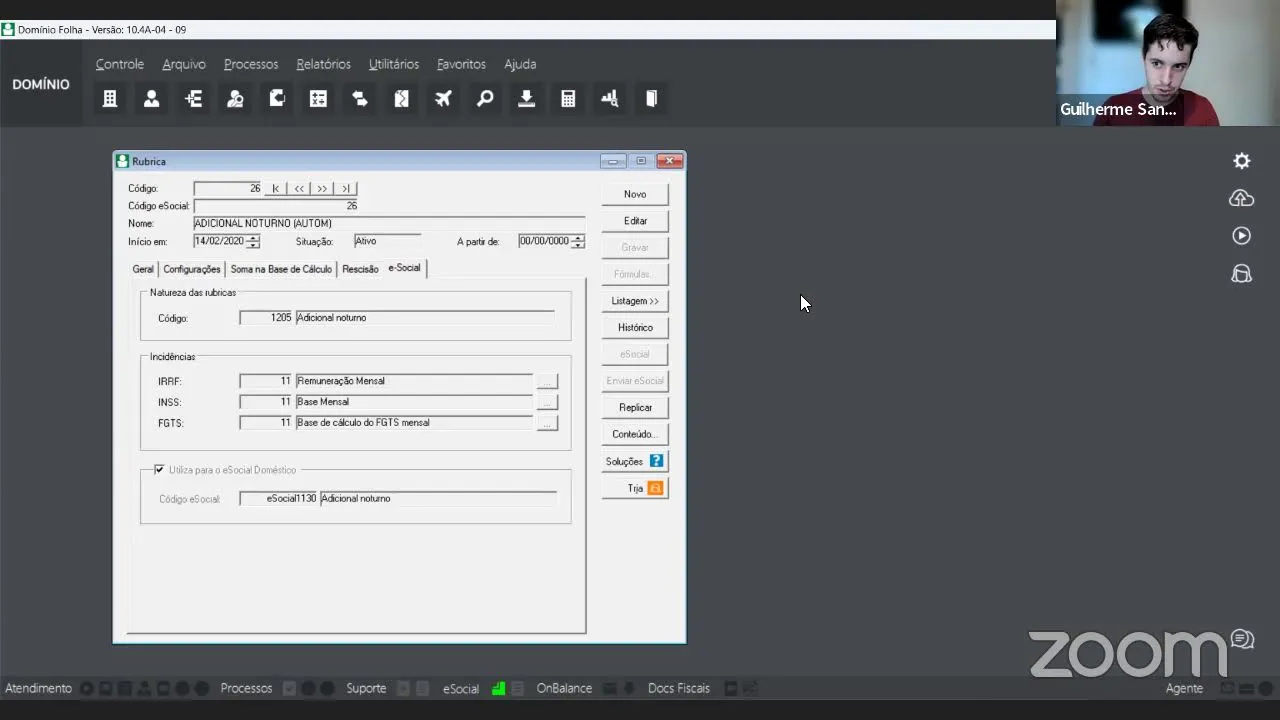Open the Controle menu

coord(120,64)
